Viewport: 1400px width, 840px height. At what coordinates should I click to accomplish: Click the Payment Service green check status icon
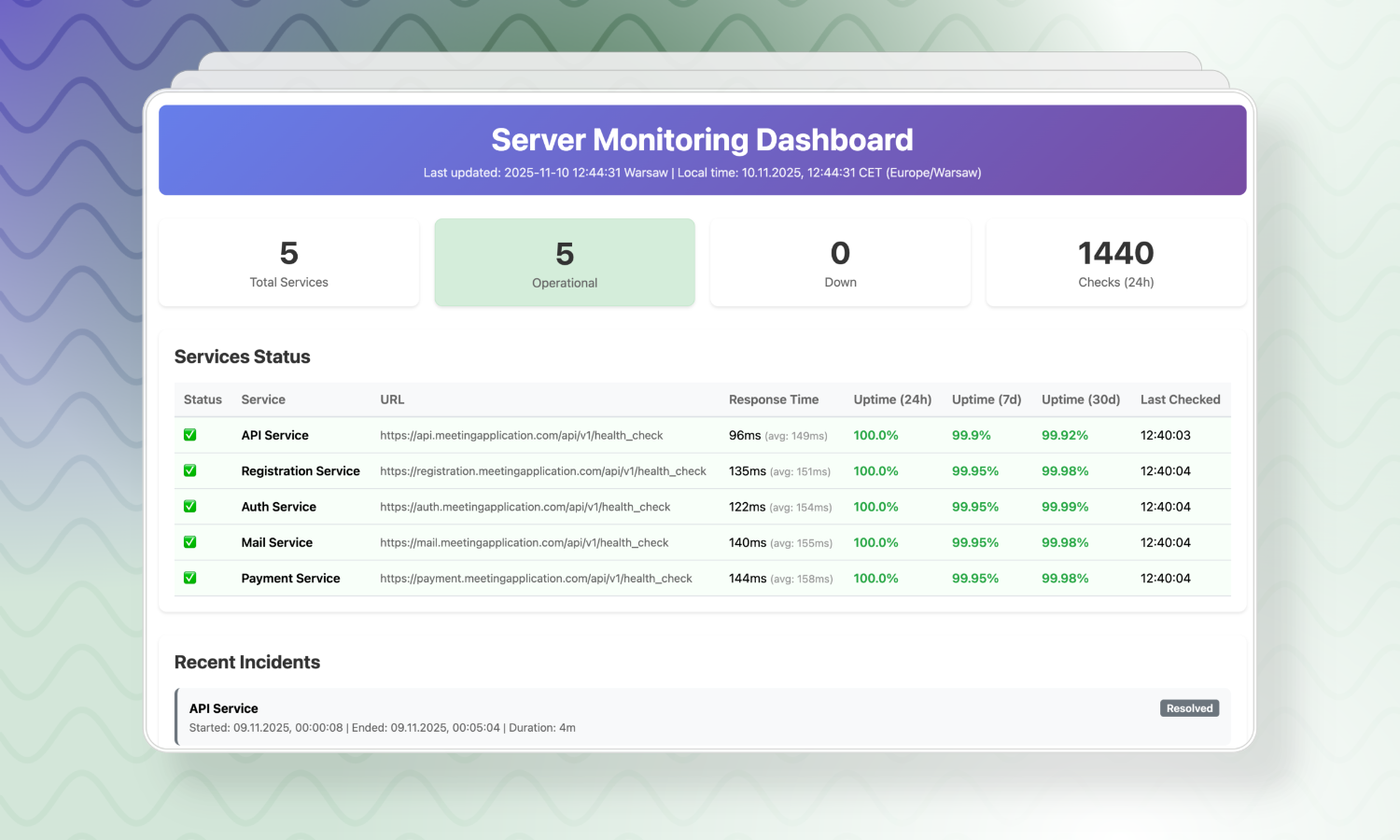(x=189, y=579)
